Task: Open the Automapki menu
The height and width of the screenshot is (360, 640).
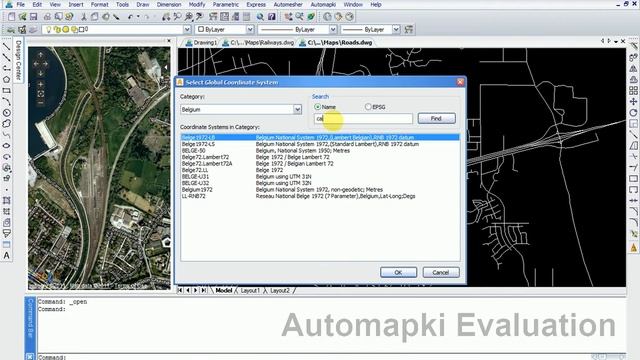Action: pos(323,4)
